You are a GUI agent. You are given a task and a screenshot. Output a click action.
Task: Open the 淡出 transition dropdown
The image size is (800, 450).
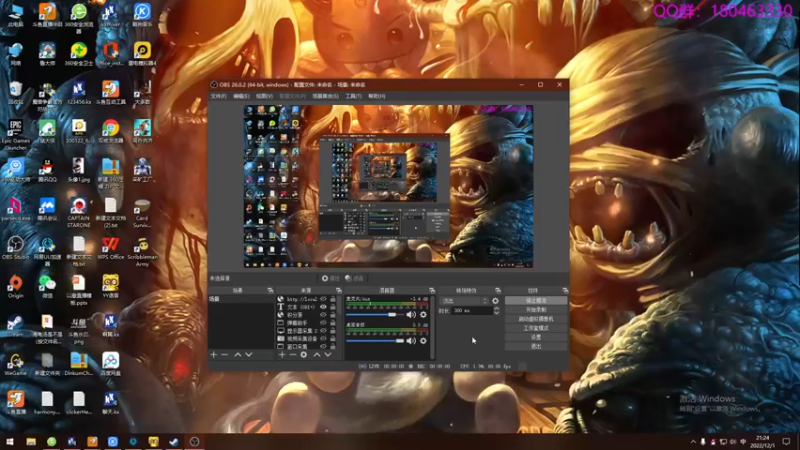click(x=464, y=301)
